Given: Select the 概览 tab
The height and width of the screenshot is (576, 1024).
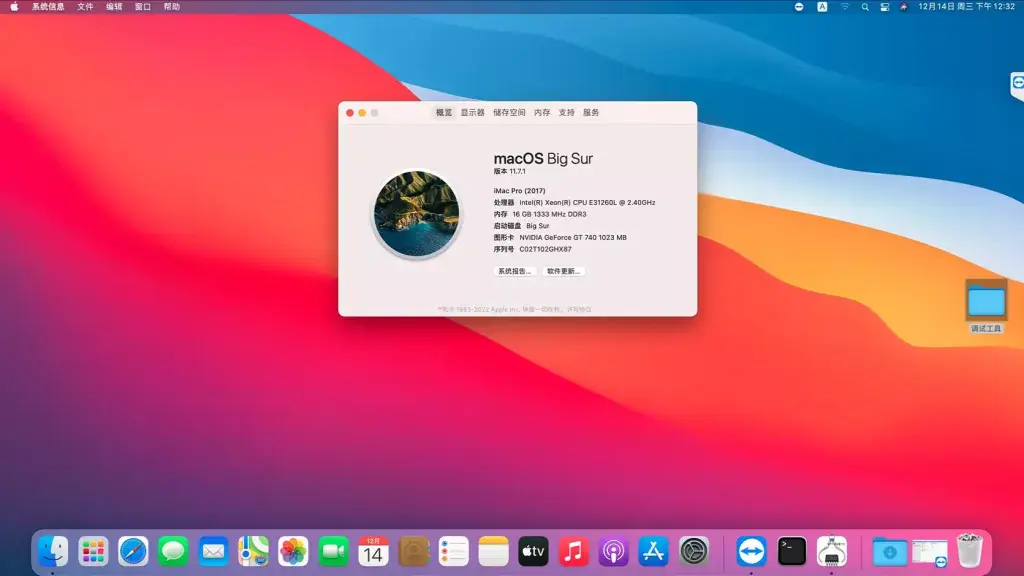Looking at the screenshot, I should click(444, 112).
